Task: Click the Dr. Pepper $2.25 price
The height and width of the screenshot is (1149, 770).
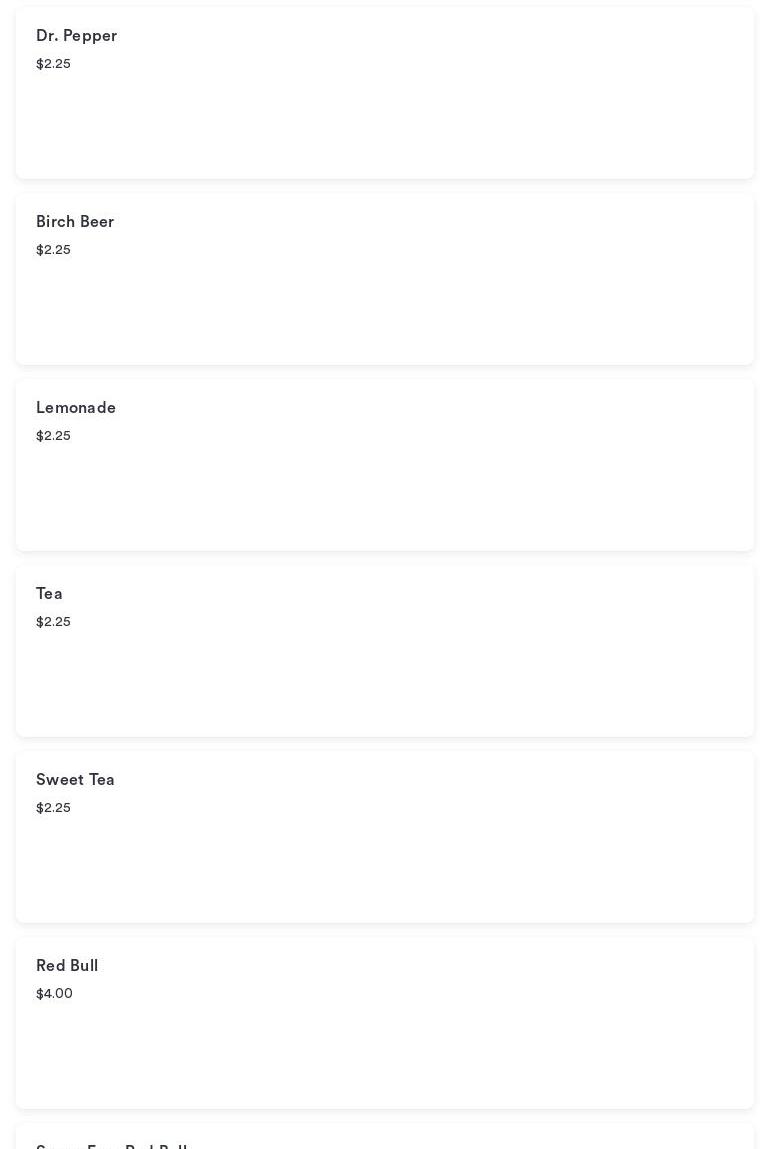Action: pyautogui.click(x=53, y=64)
